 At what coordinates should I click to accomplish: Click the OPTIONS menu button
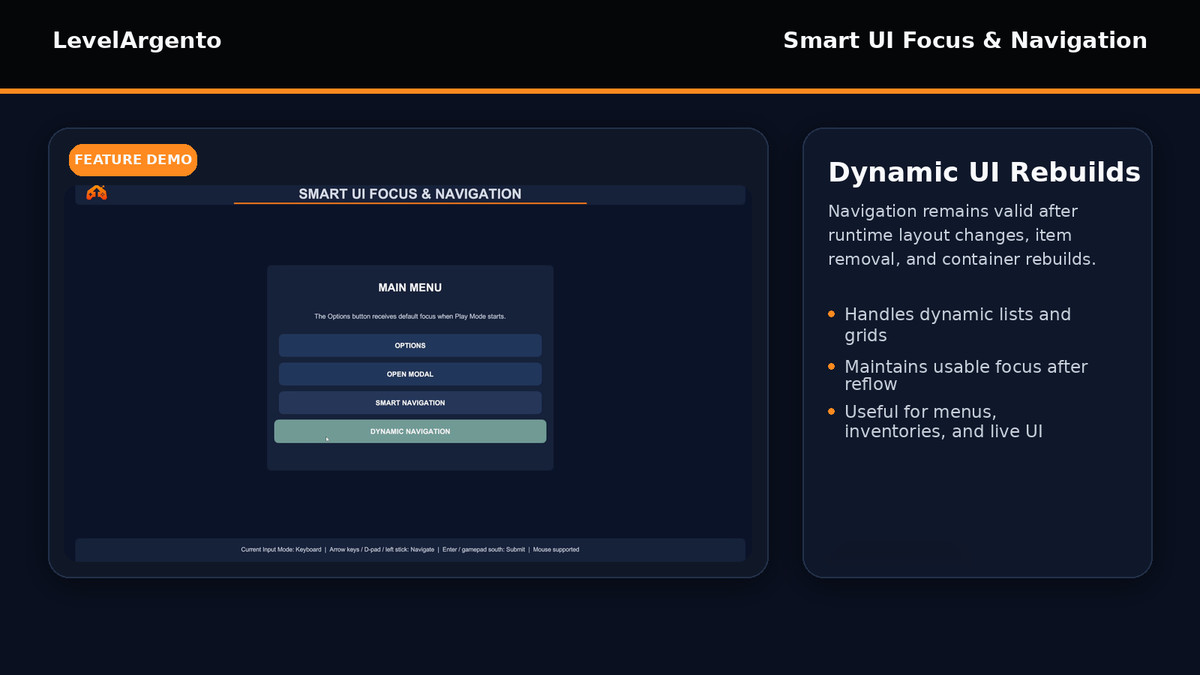tap(410, 345)
